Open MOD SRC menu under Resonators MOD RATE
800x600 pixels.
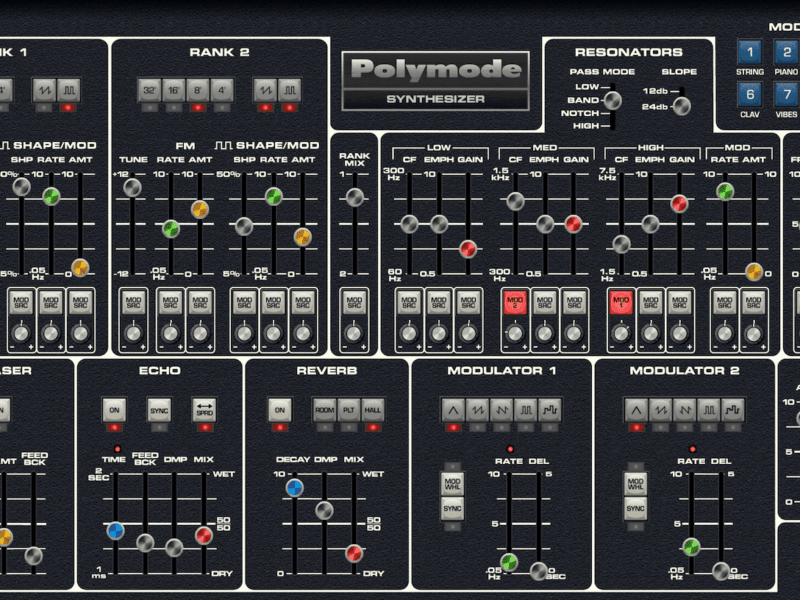pyautogui.click(x=724, y=303)
